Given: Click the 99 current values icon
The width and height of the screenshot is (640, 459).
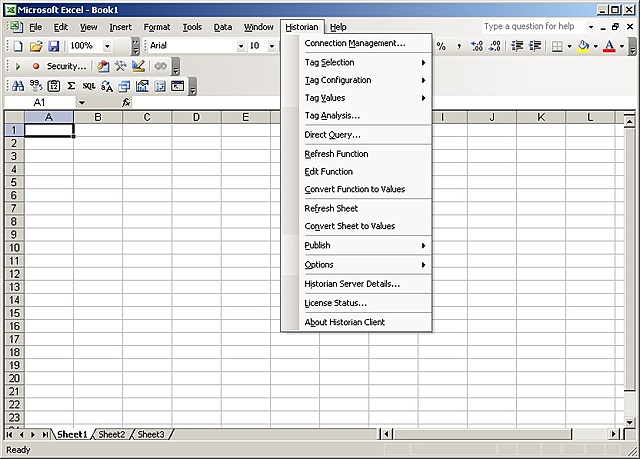Looking at the screenshot, I should pyautogui.click(x=36, y=86).
